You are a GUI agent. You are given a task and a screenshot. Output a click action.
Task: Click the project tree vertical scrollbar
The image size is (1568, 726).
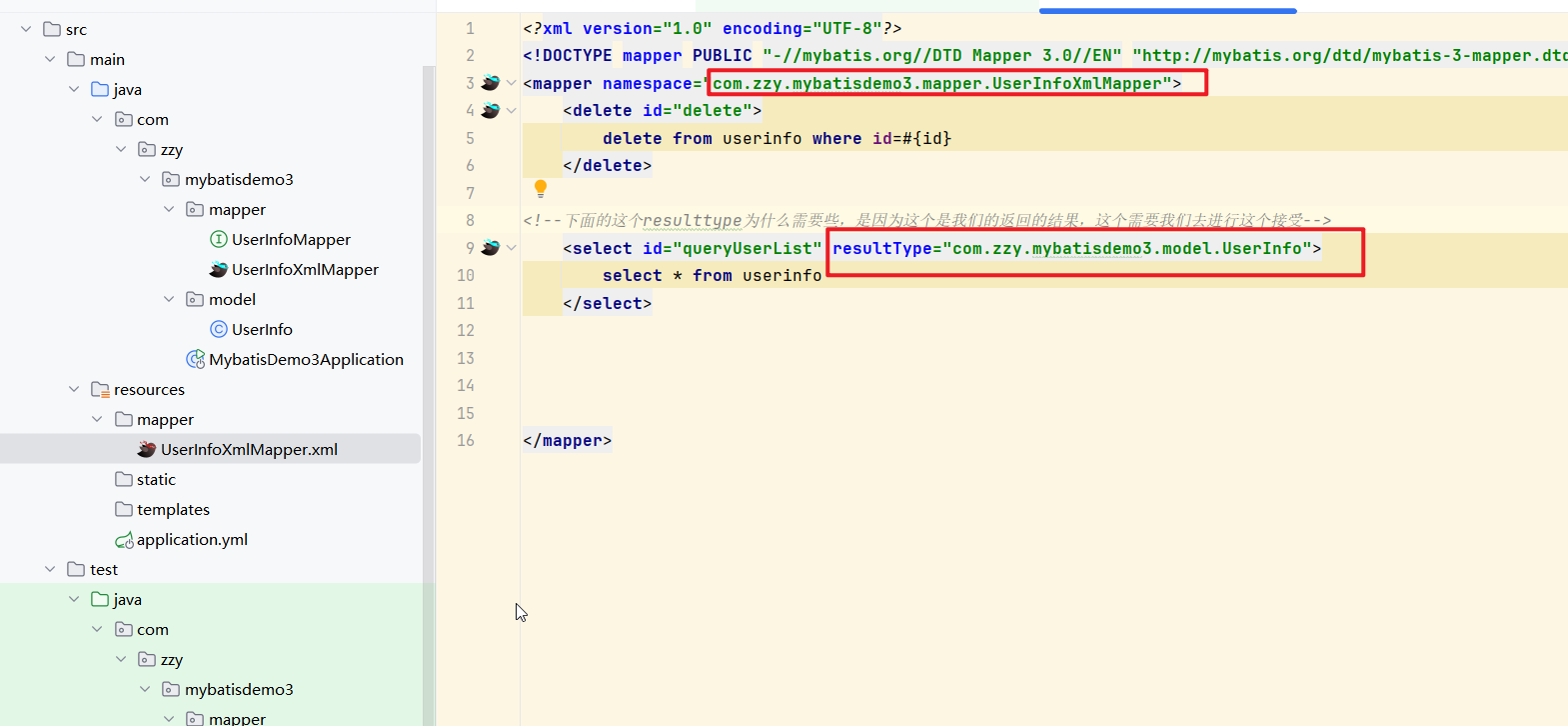tap(429, 395)
